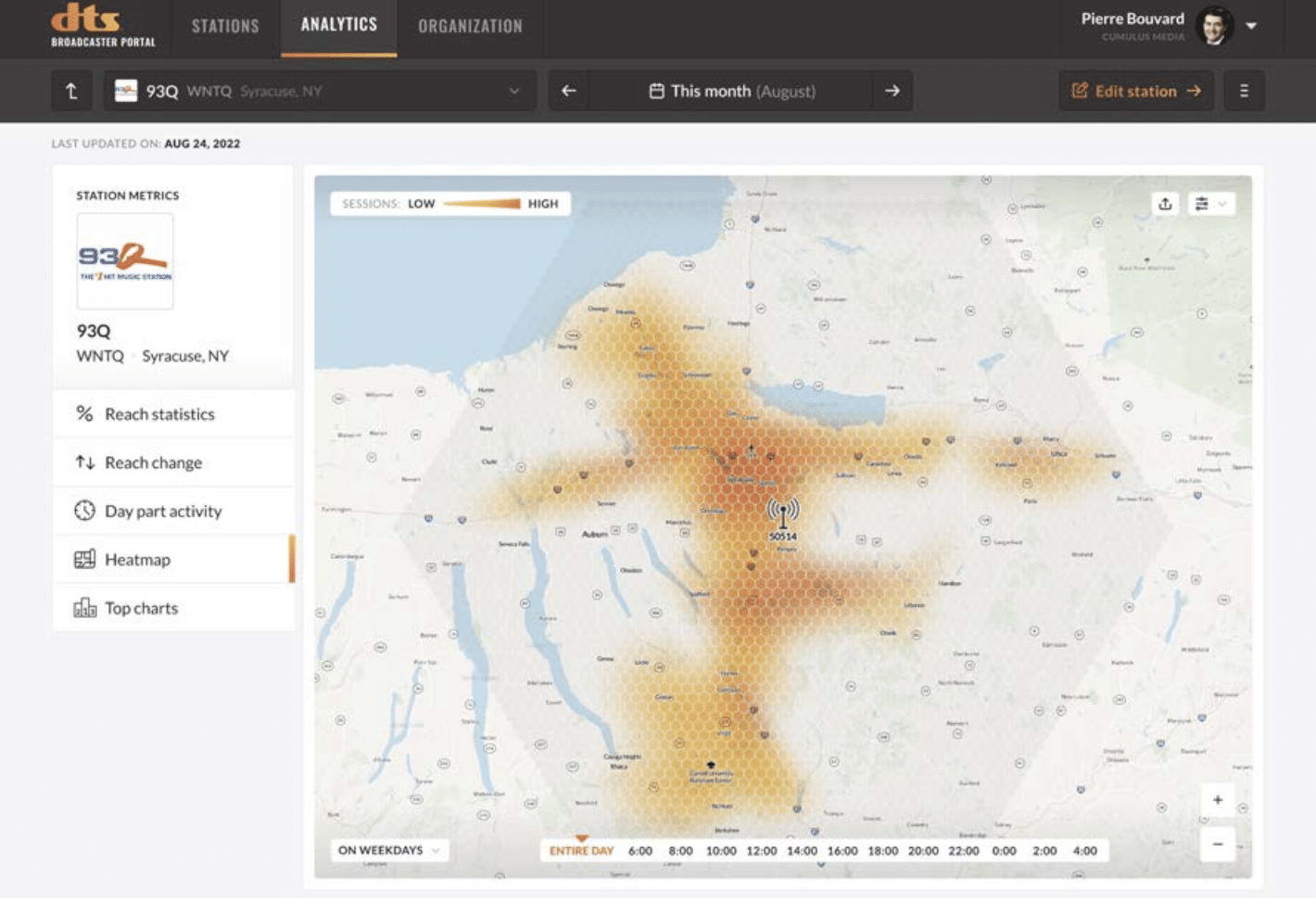The width and height of the screenshot is (1316, 899).
Task: Go to previous month with left arrow
Action: pyautogui.click(x=569, y=91)
